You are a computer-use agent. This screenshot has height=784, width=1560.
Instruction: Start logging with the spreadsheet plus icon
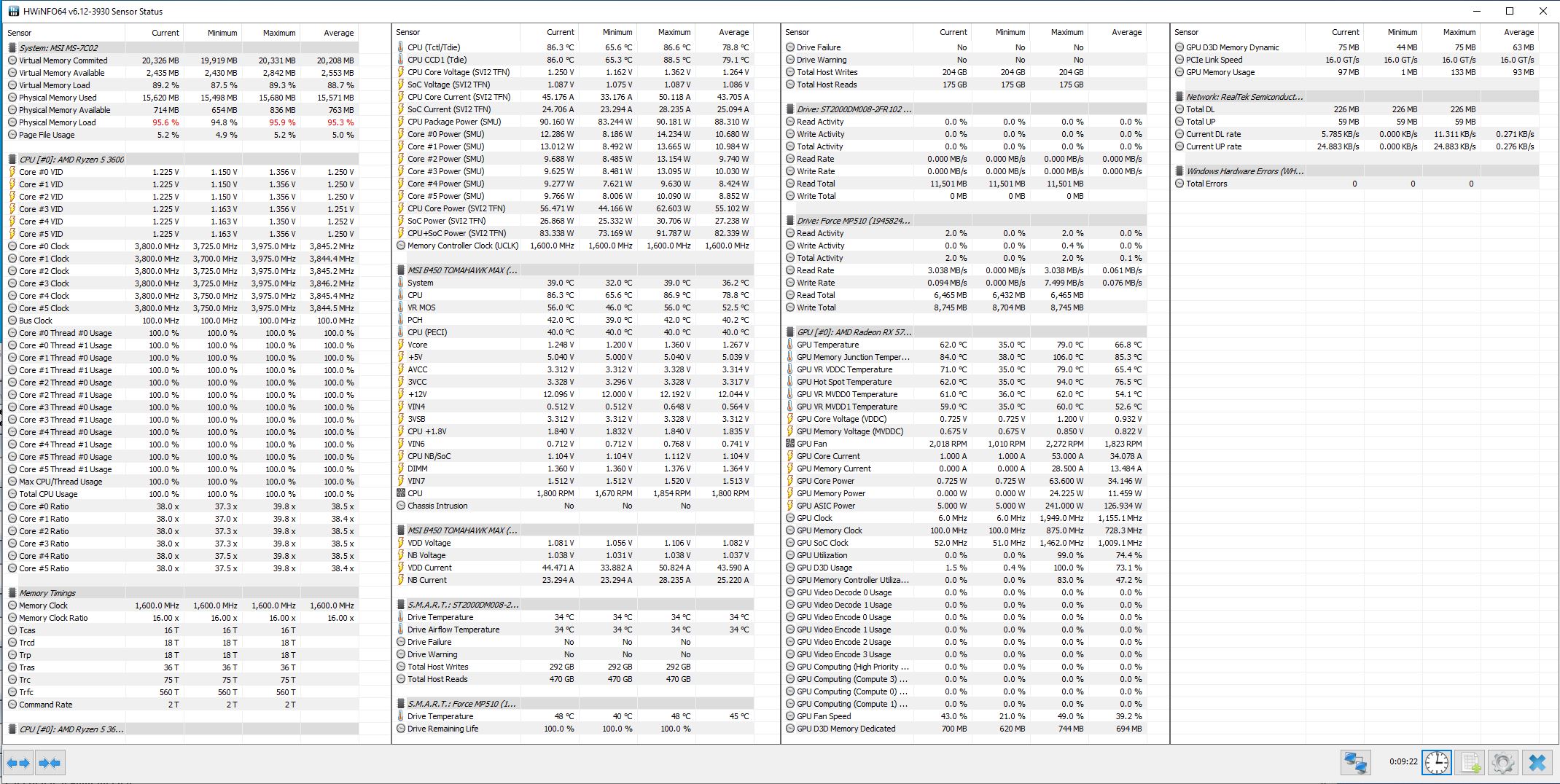tap(1470, 763)
